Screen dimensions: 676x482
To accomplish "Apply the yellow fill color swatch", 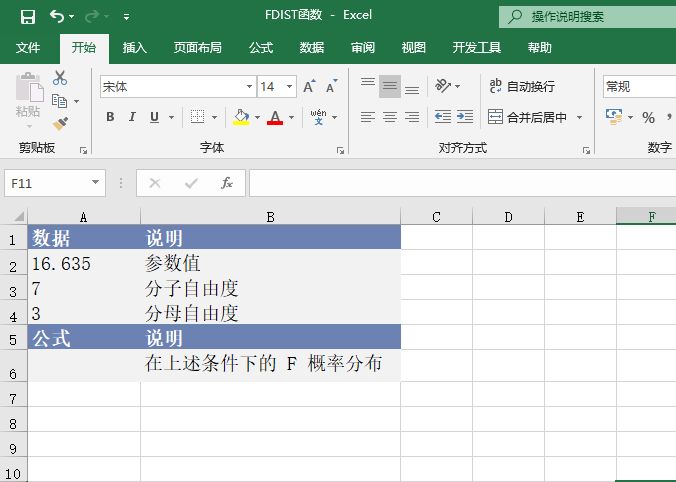I will (241, 117).
